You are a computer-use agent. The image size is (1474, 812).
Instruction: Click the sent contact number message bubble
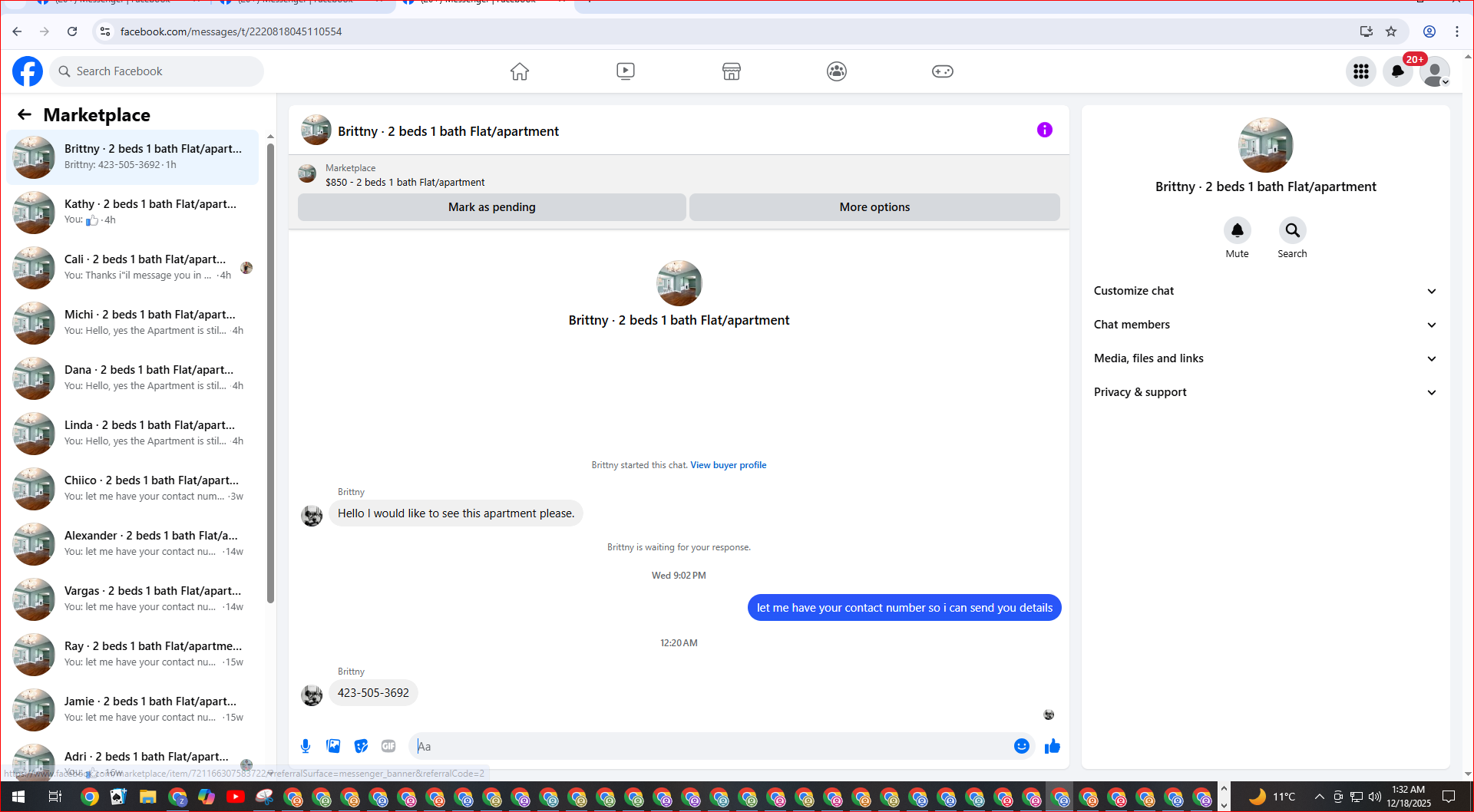coord(904,608)
